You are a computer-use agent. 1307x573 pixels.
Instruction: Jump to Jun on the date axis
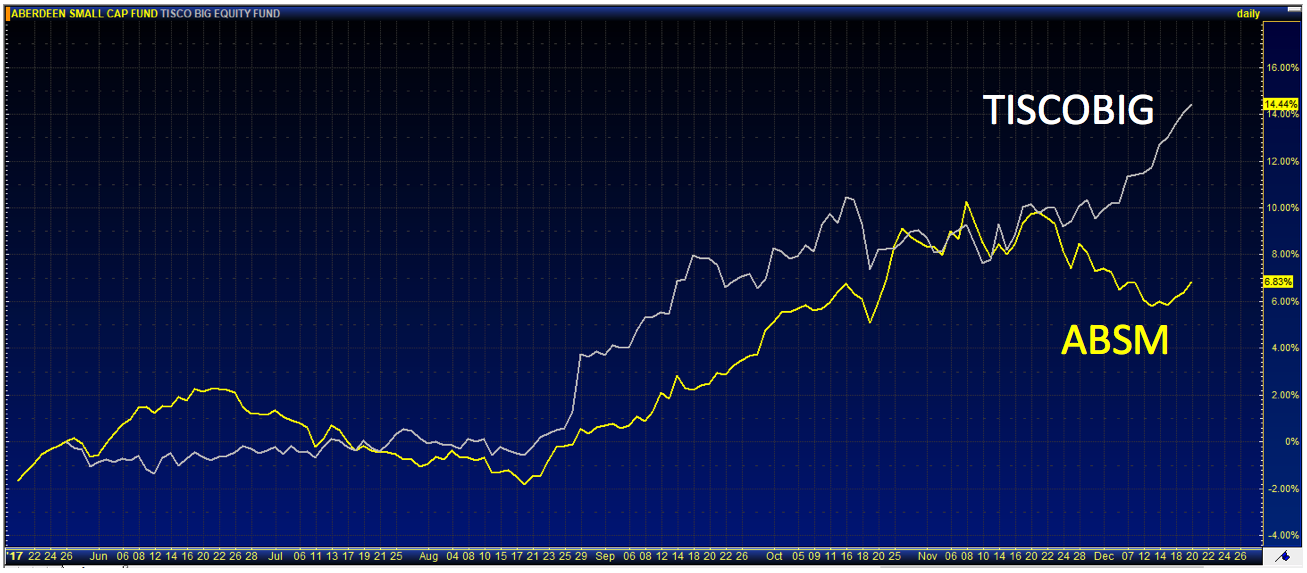(x=98, y=555)
